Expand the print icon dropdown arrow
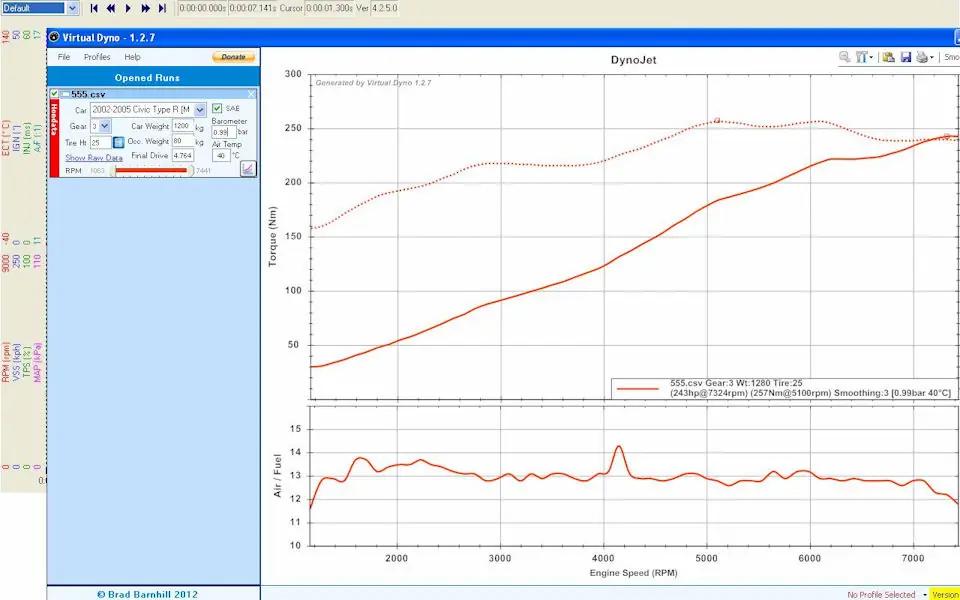 (932, 58)
